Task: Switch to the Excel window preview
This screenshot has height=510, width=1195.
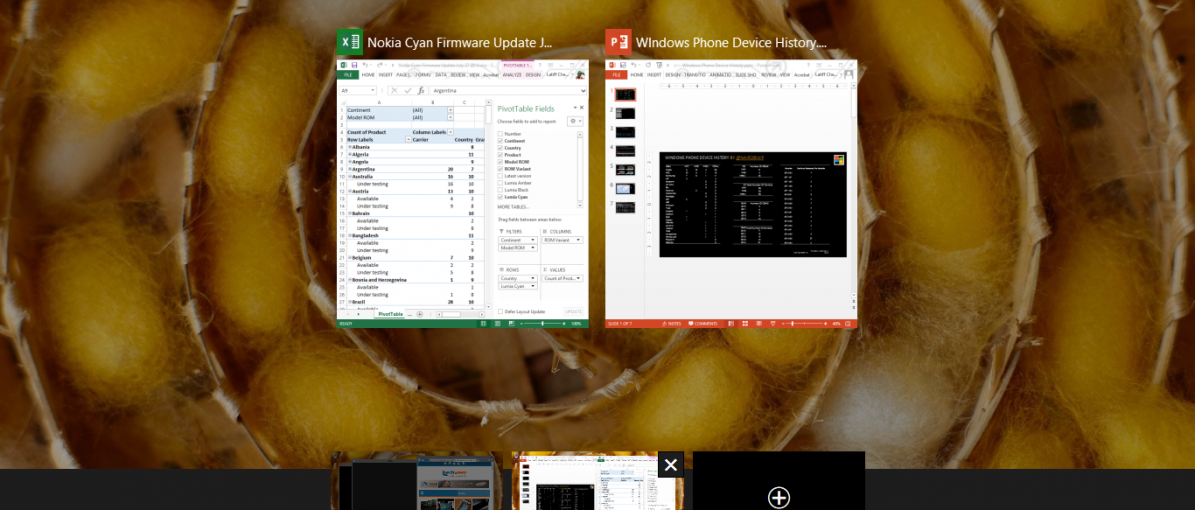Action: click(463, 194)
